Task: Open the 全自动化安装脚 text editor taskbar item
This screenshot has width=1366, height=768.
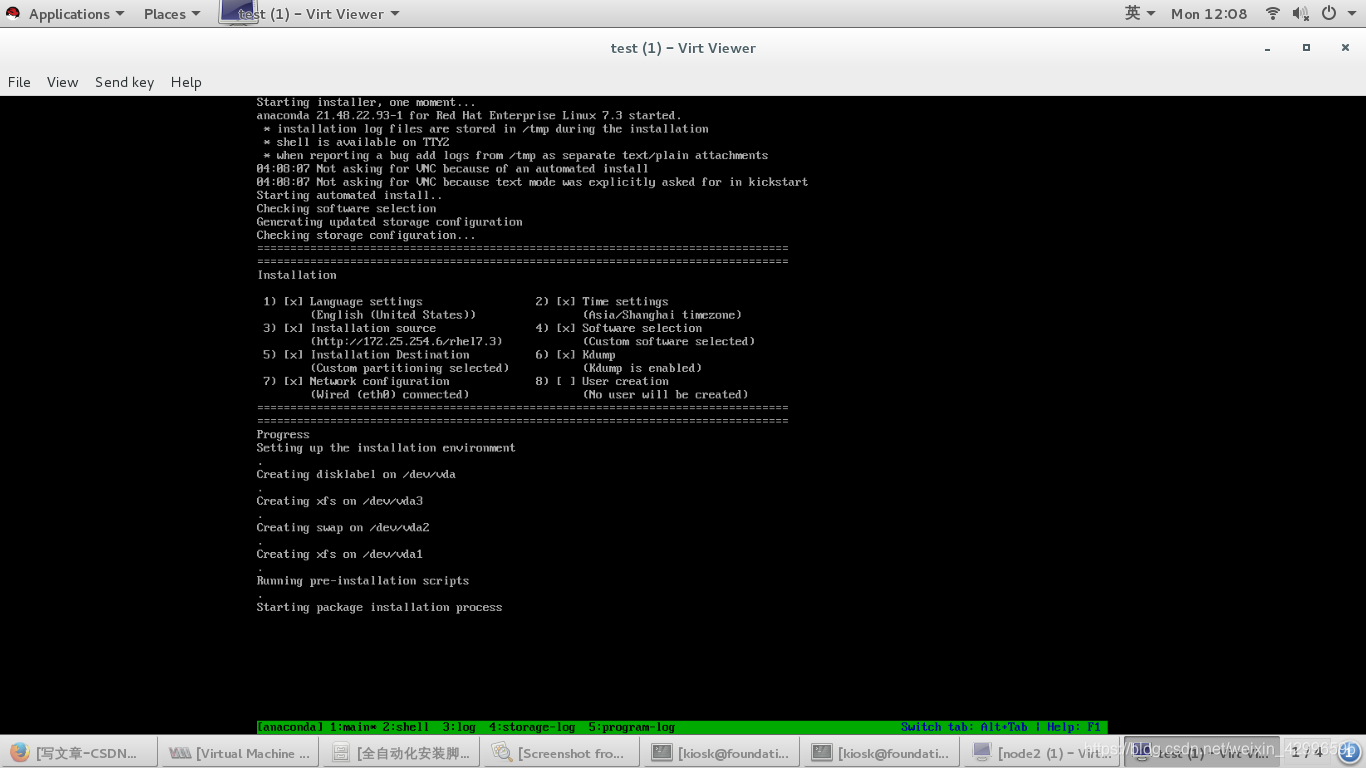Action: (x=400, y=753)
